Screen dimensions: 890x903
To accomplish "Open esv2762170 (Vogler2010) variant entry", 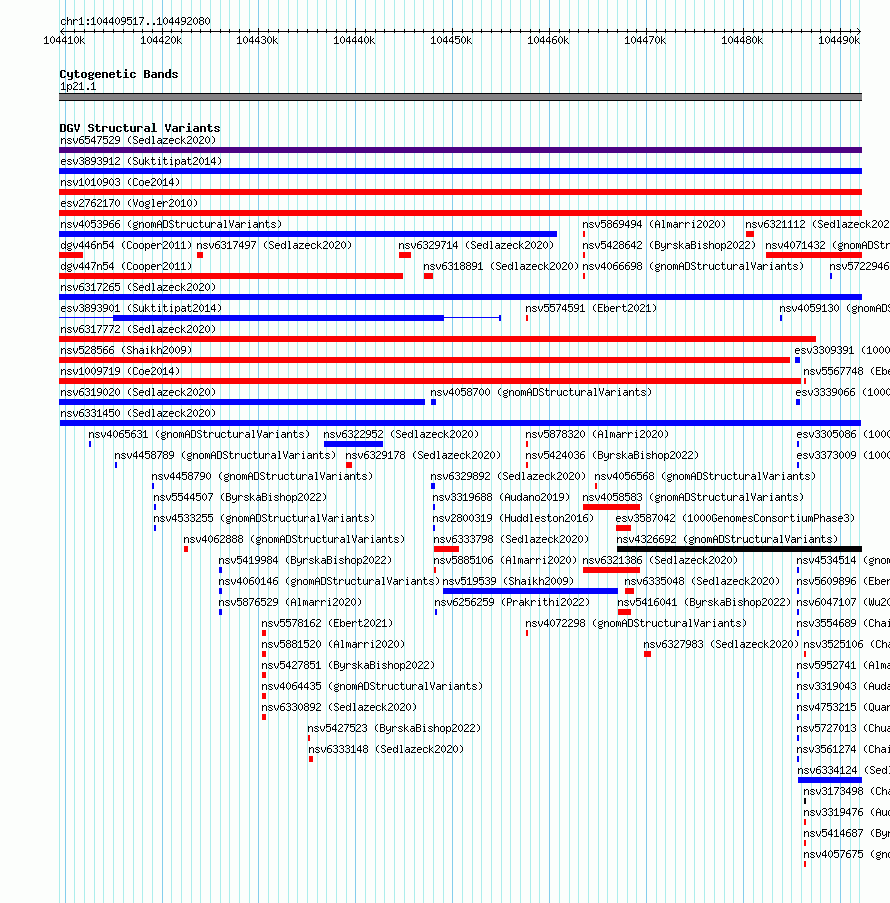I will [129, 203].
